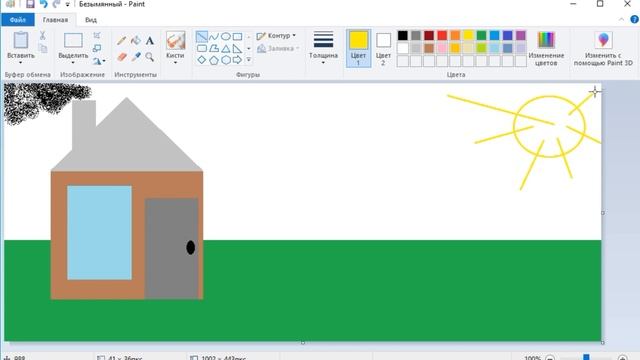Select the Eraser tool

121,57
